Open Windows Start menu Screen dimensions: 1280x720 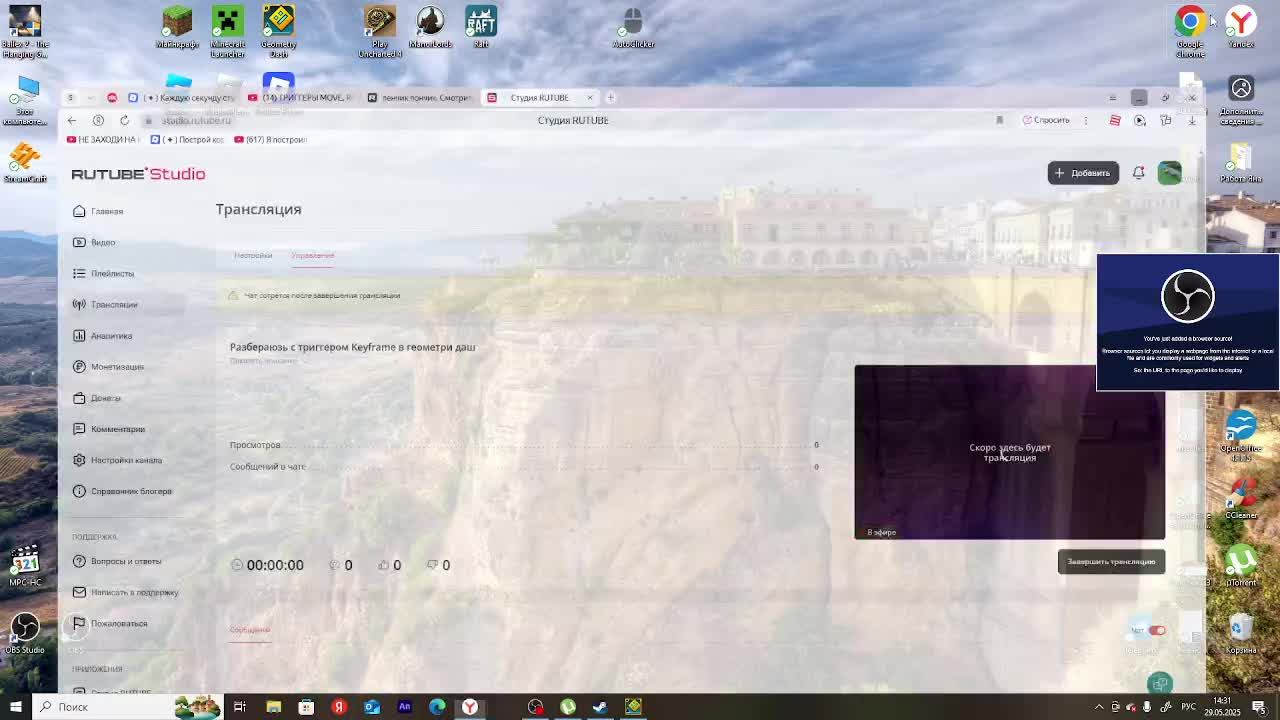(15, 707)
